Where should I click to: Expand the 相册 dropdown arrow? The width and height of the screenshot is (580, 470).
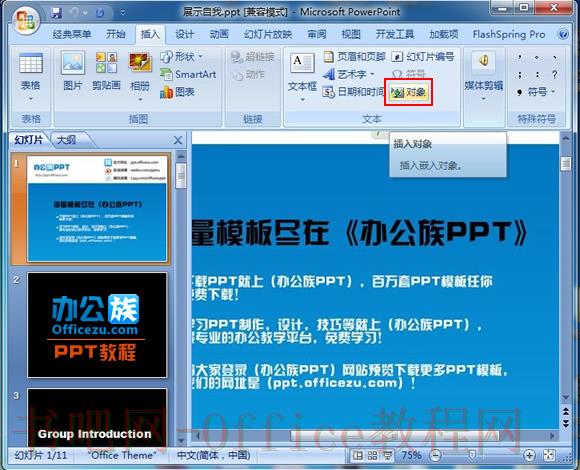click(140, 99)
